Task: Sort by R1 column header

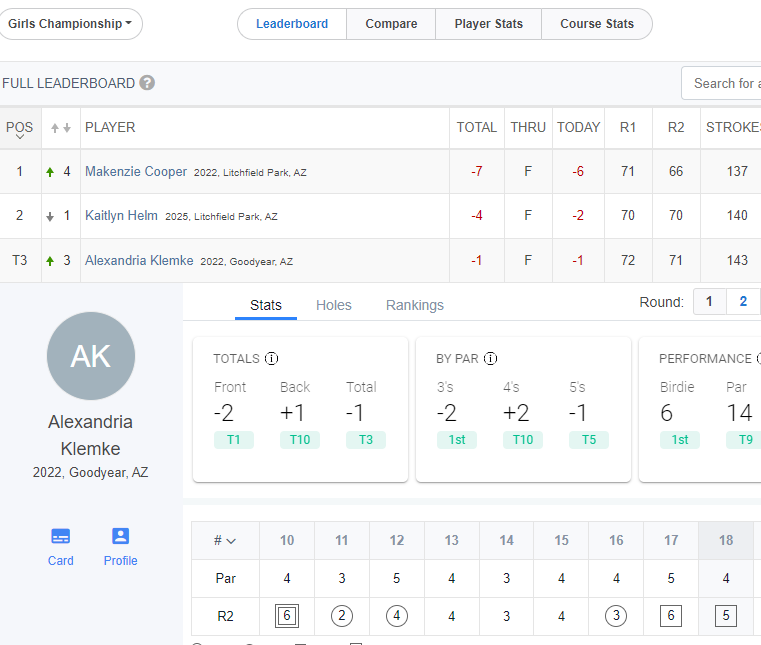Action: click(628, 127)
